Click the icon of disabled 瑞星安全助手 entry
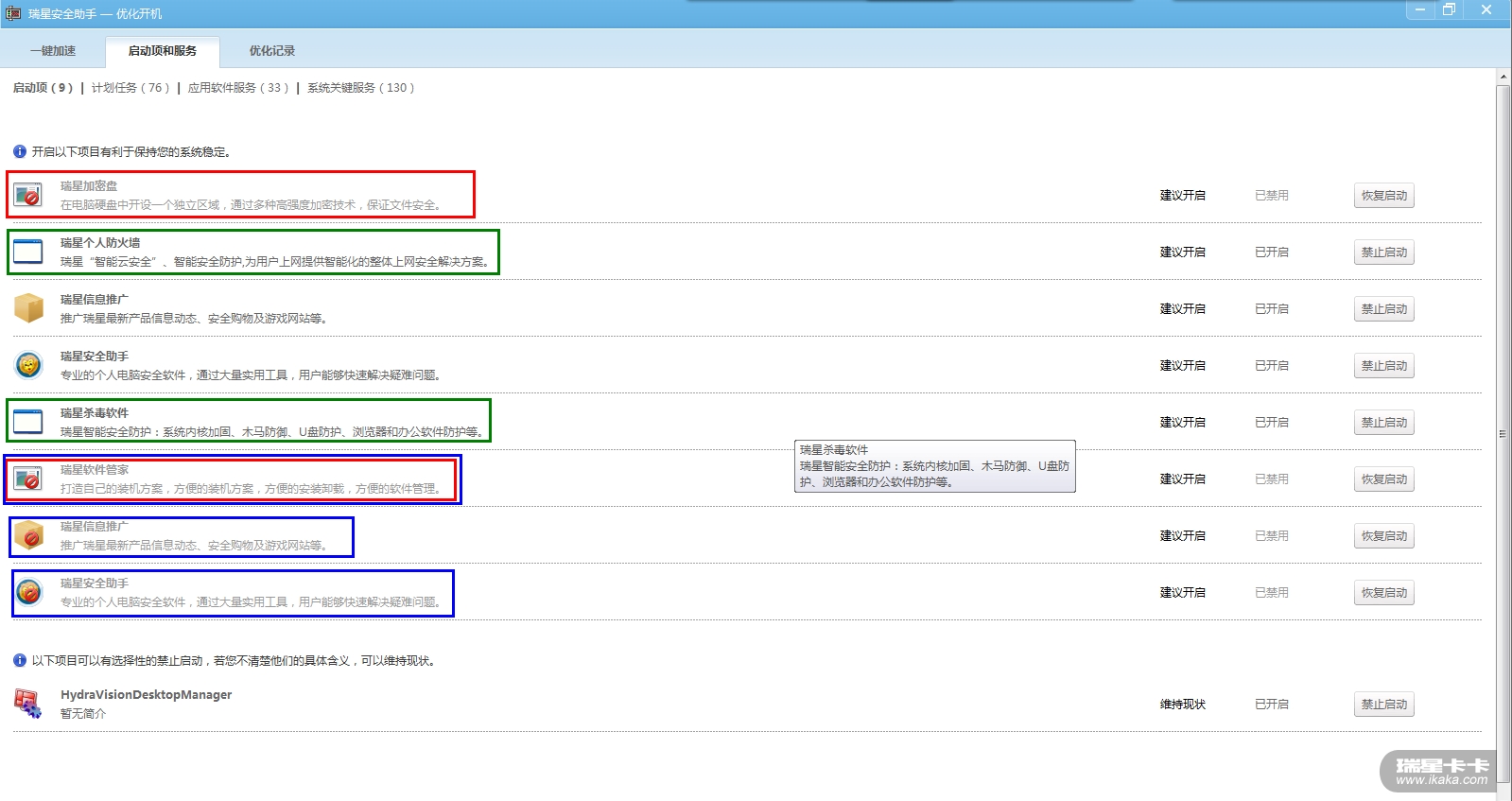This screenshot has height=801, width=1512. tap(28, 592)
